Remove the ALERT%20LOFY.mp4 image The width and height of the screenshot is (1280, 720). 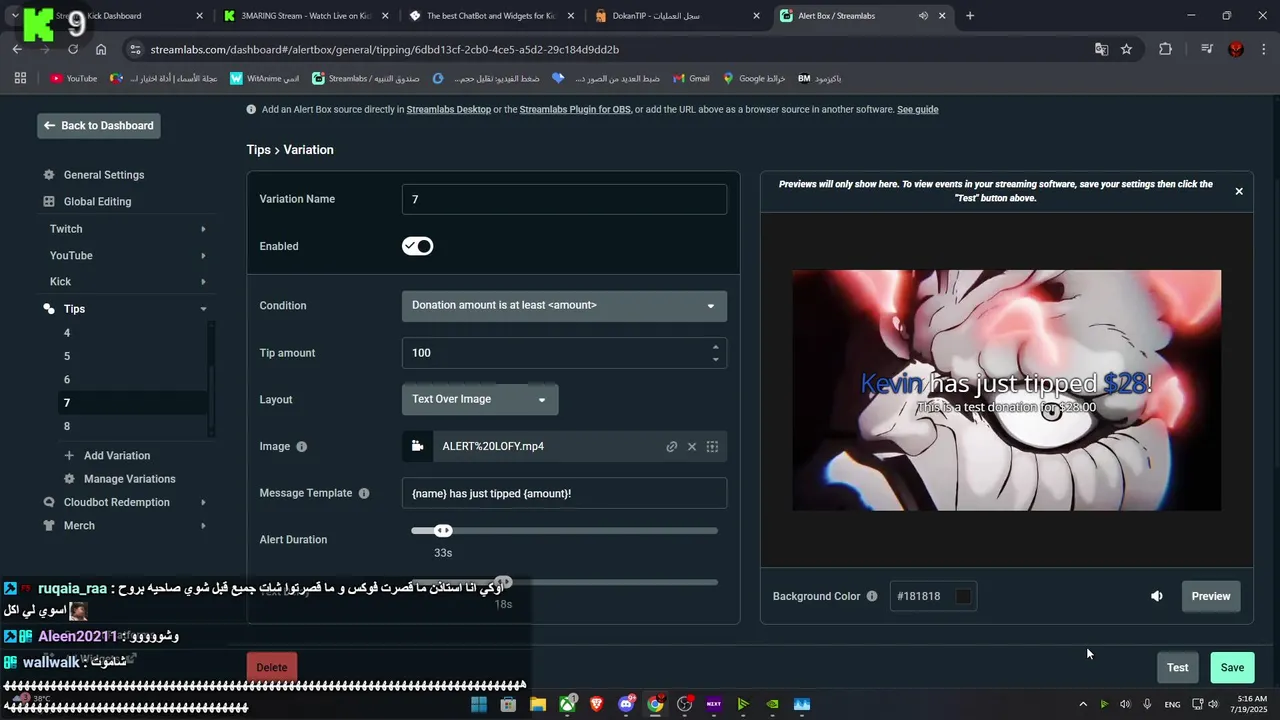coord(692,447)
